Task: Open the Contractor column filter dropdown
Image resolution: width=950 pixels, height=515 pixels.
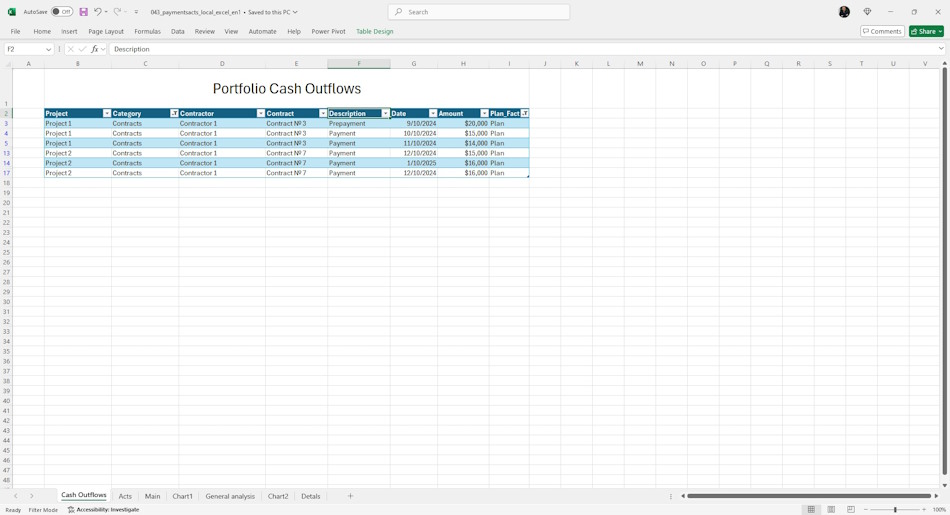Action: (x=261, y=113)
